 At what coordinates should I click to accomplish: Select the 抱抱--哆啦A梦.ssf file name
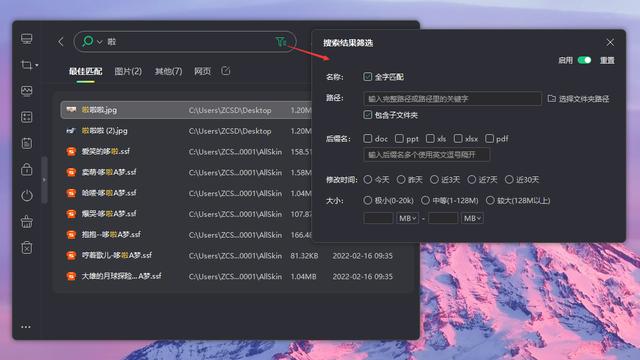click(111, 235)
